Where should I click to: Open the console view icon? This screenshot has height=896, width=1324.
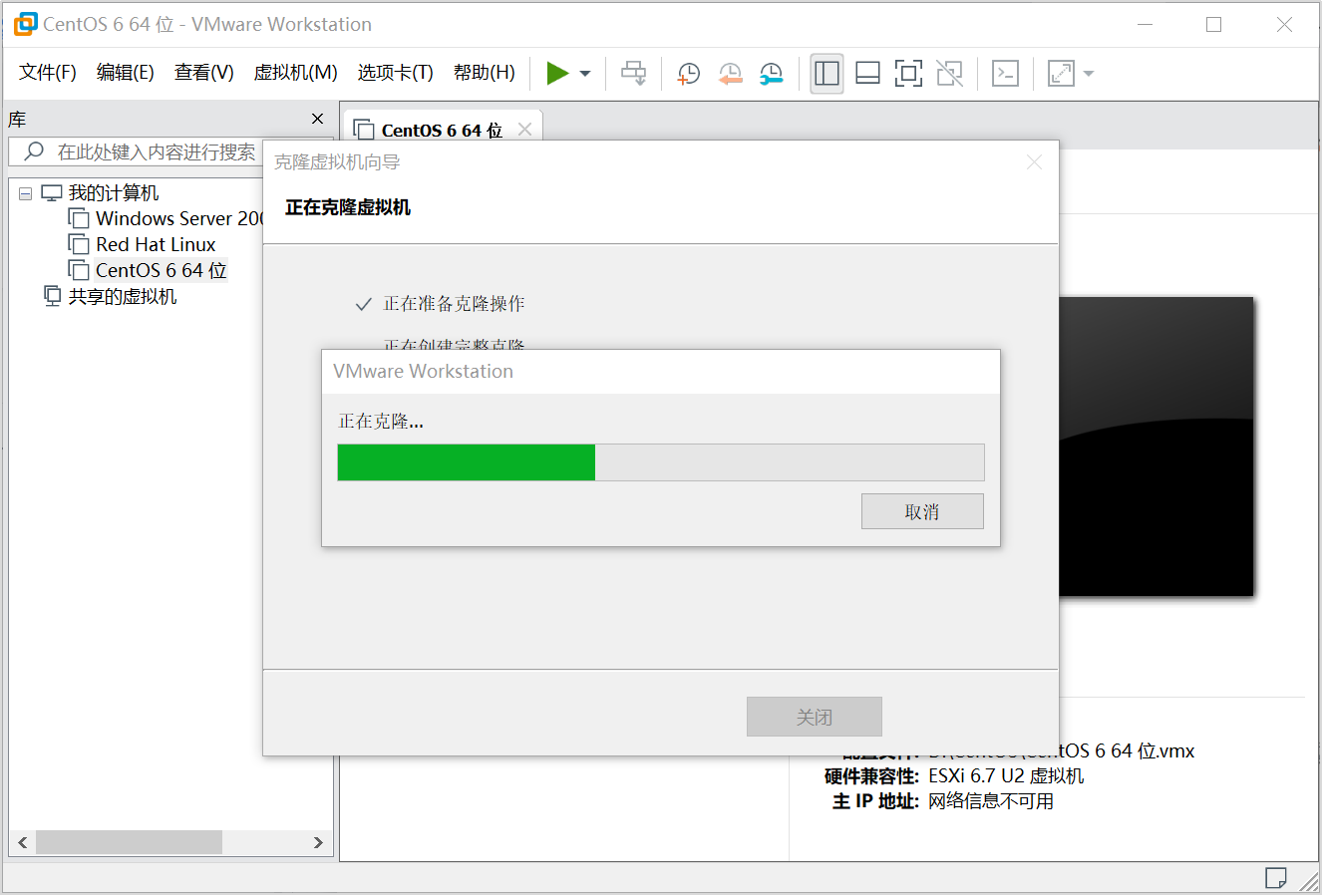click(x=1005, y=73)
